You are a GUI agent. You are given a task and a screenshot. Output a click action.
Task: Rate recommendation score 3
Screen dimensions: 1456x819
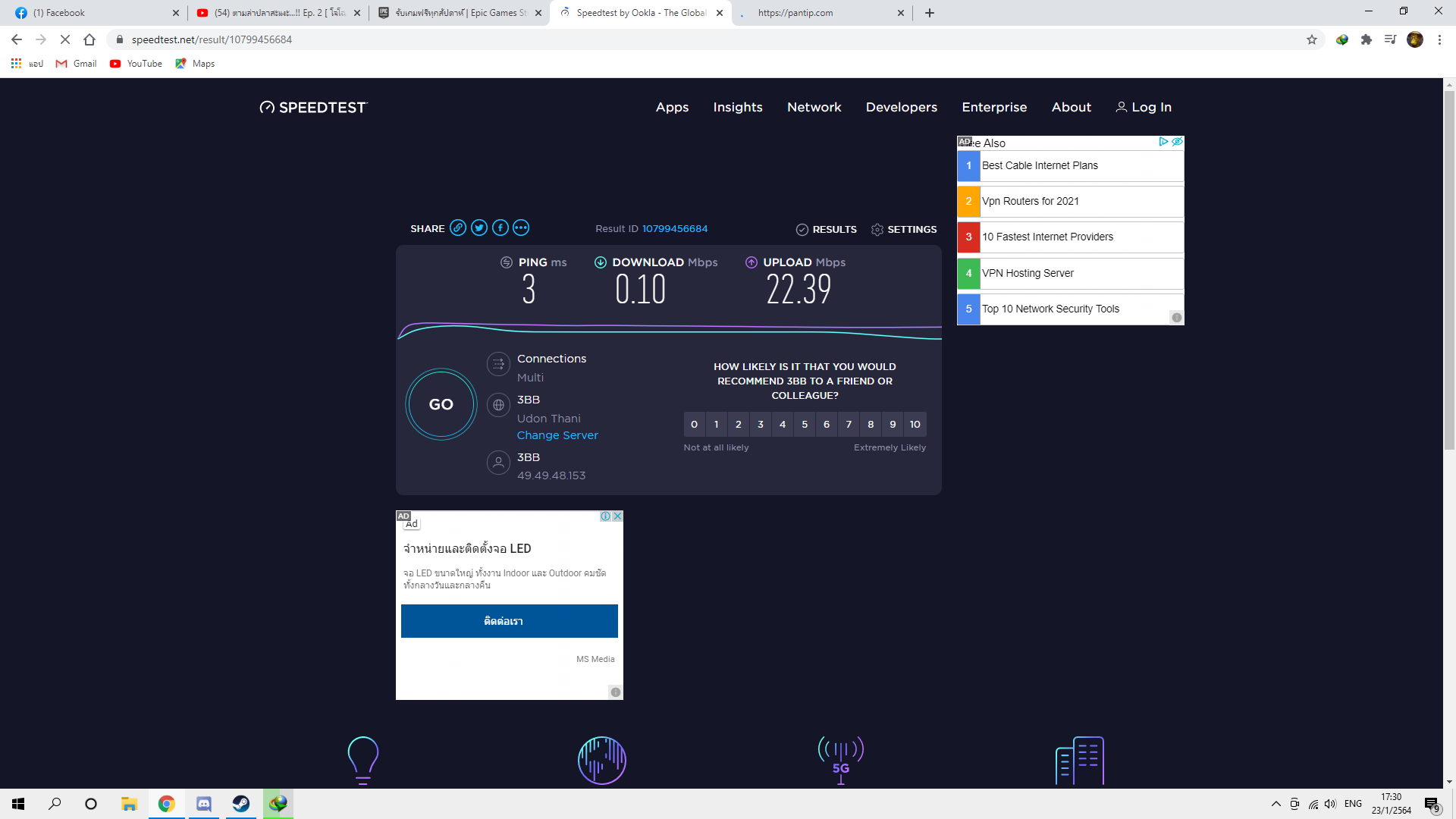[x=761, y=424]
